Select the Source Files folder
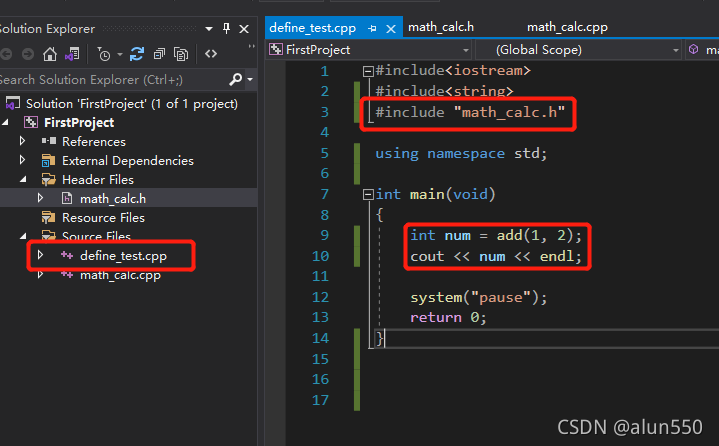719x446 pixels. pyautogui.click(x=96, y=236)
